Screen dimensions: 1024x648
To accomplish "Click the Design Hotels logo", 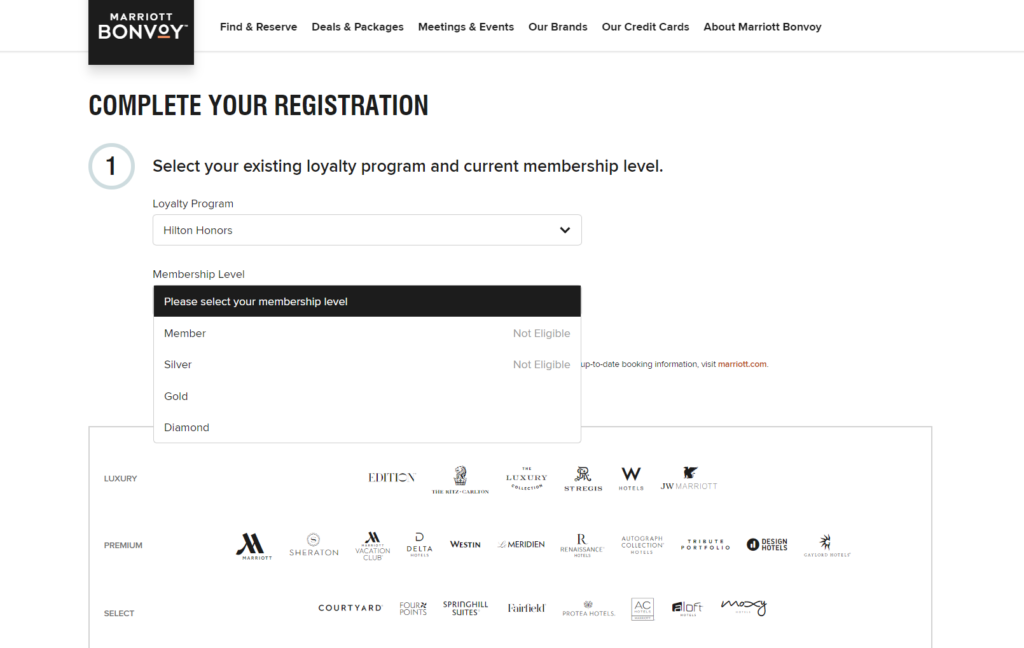I will pos(767,545).
